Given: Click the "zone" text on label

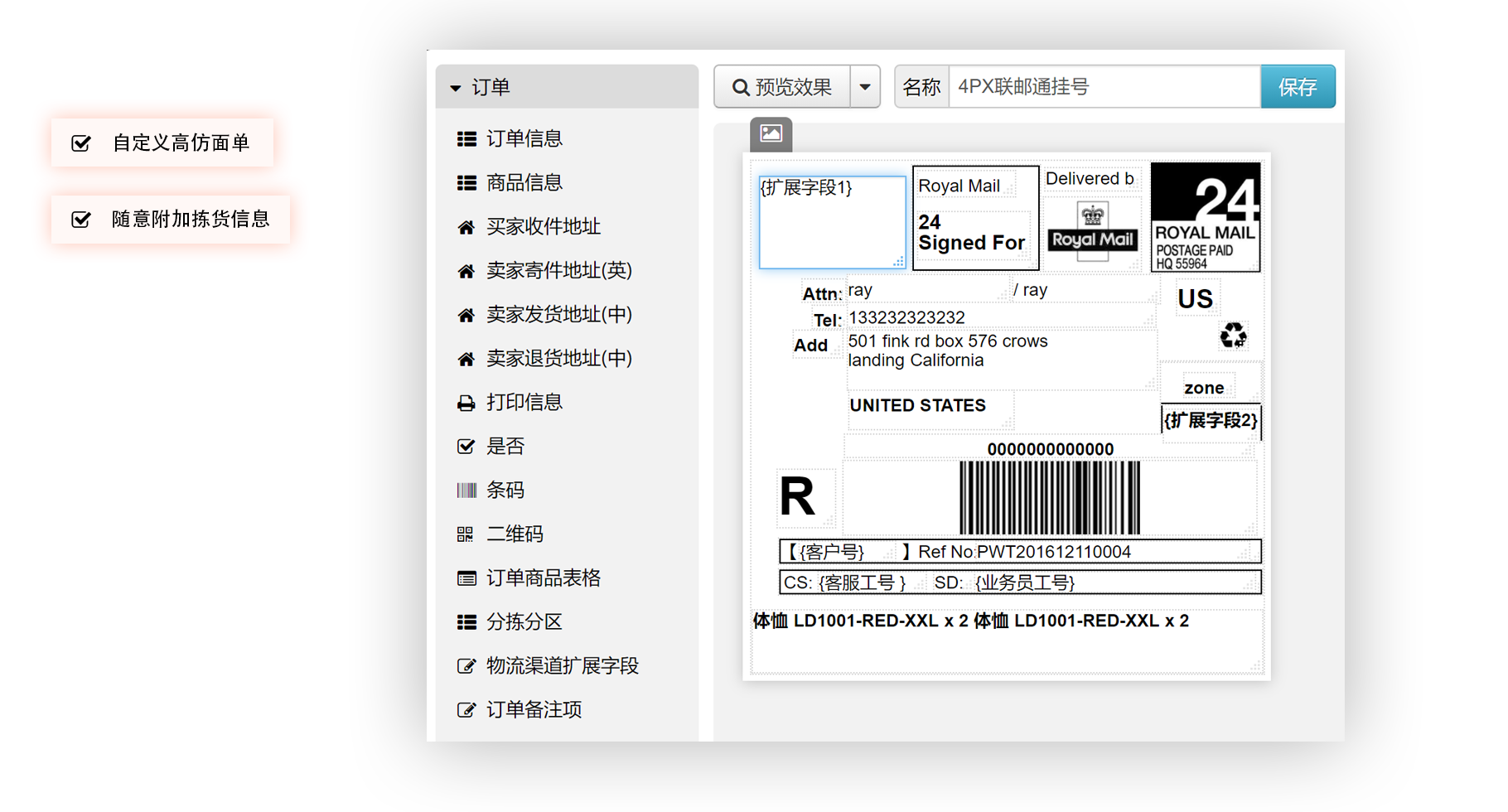Looking at the screenshot, I should coord(1204,389).
